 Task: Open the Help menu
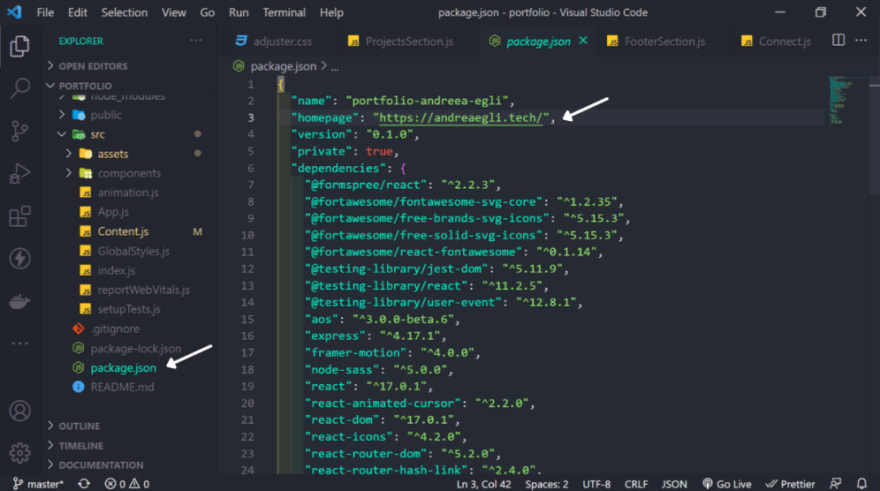point(331,12)
